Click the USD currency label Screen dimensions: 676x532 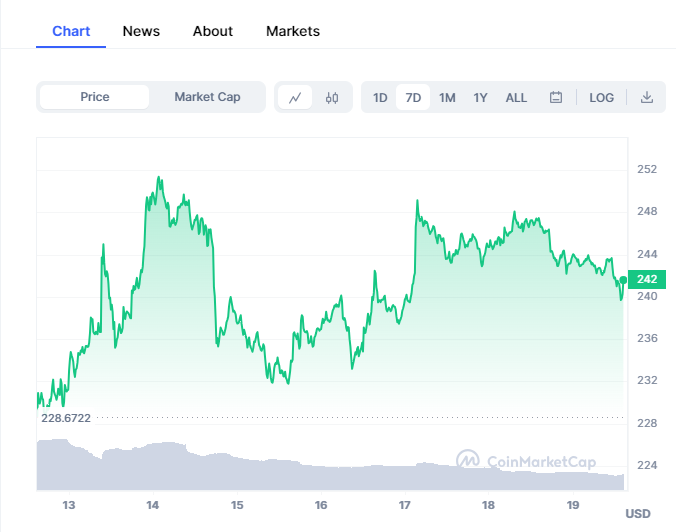(638, 514)
